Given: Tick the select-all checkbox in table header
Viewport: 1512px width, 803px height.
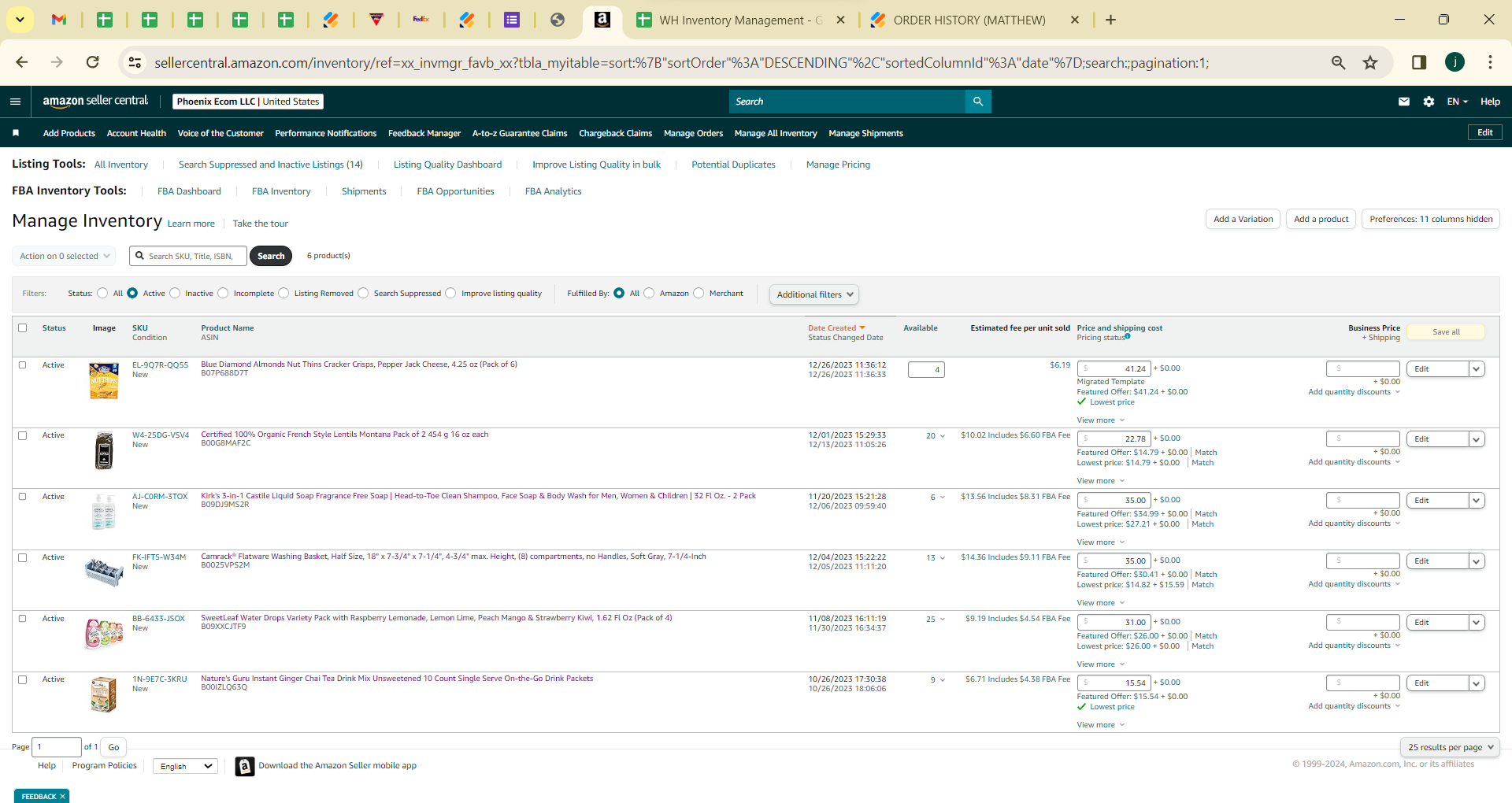Looking at the screenshot, I should pos(23,328).
